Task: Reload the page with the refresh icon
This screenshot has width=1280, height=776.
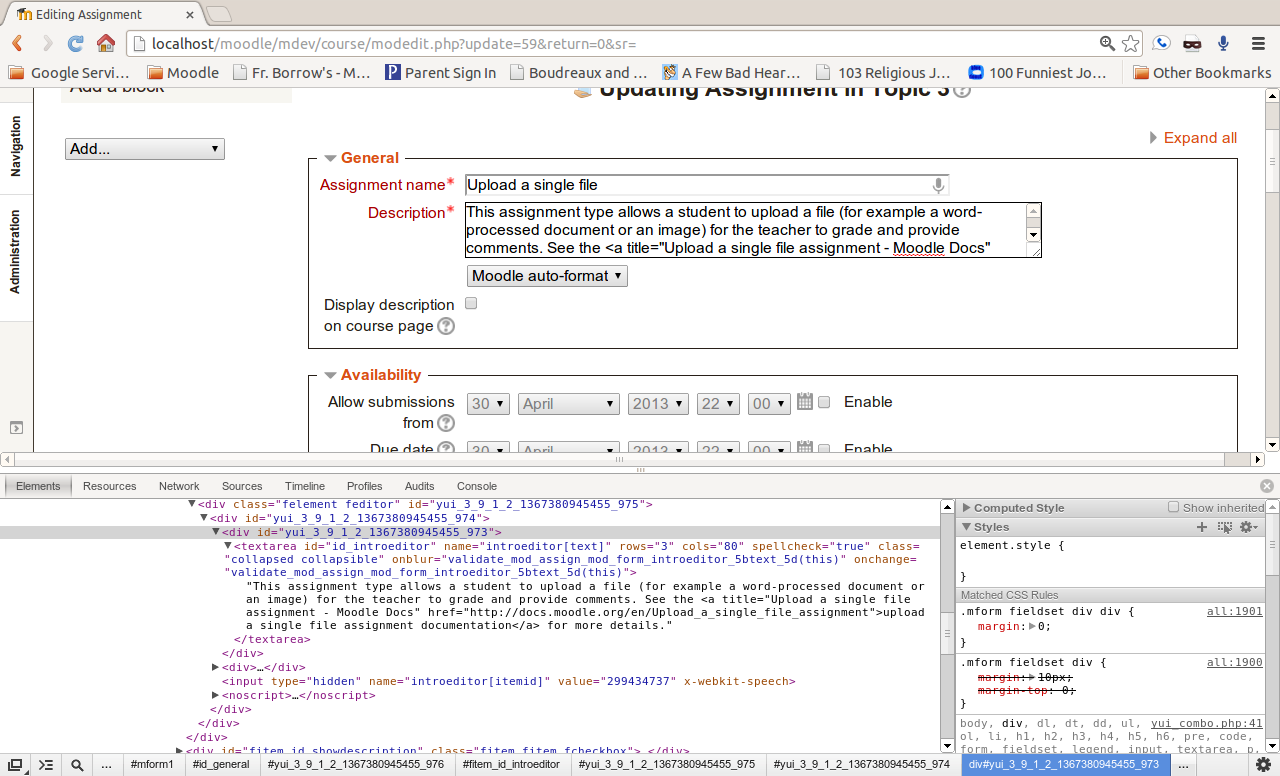Action: tap(75, 43)
